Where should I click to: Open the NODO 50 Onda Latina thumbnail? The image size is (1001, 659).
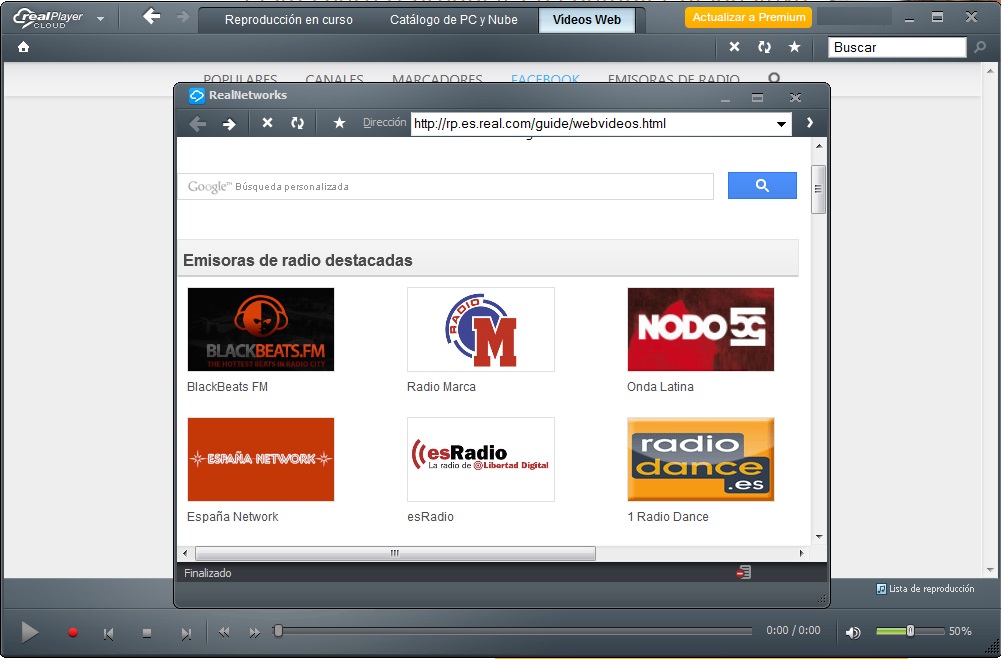click(x=701, y=330)
